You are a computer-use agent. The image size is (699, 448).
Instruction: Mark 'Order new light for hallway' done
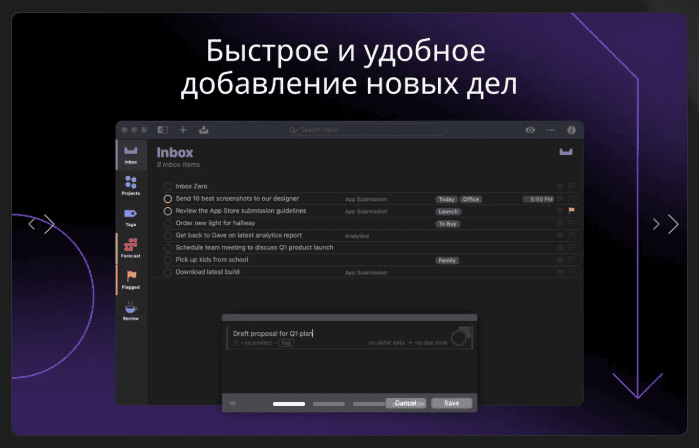pyautogui.click(x=168, y=223)
